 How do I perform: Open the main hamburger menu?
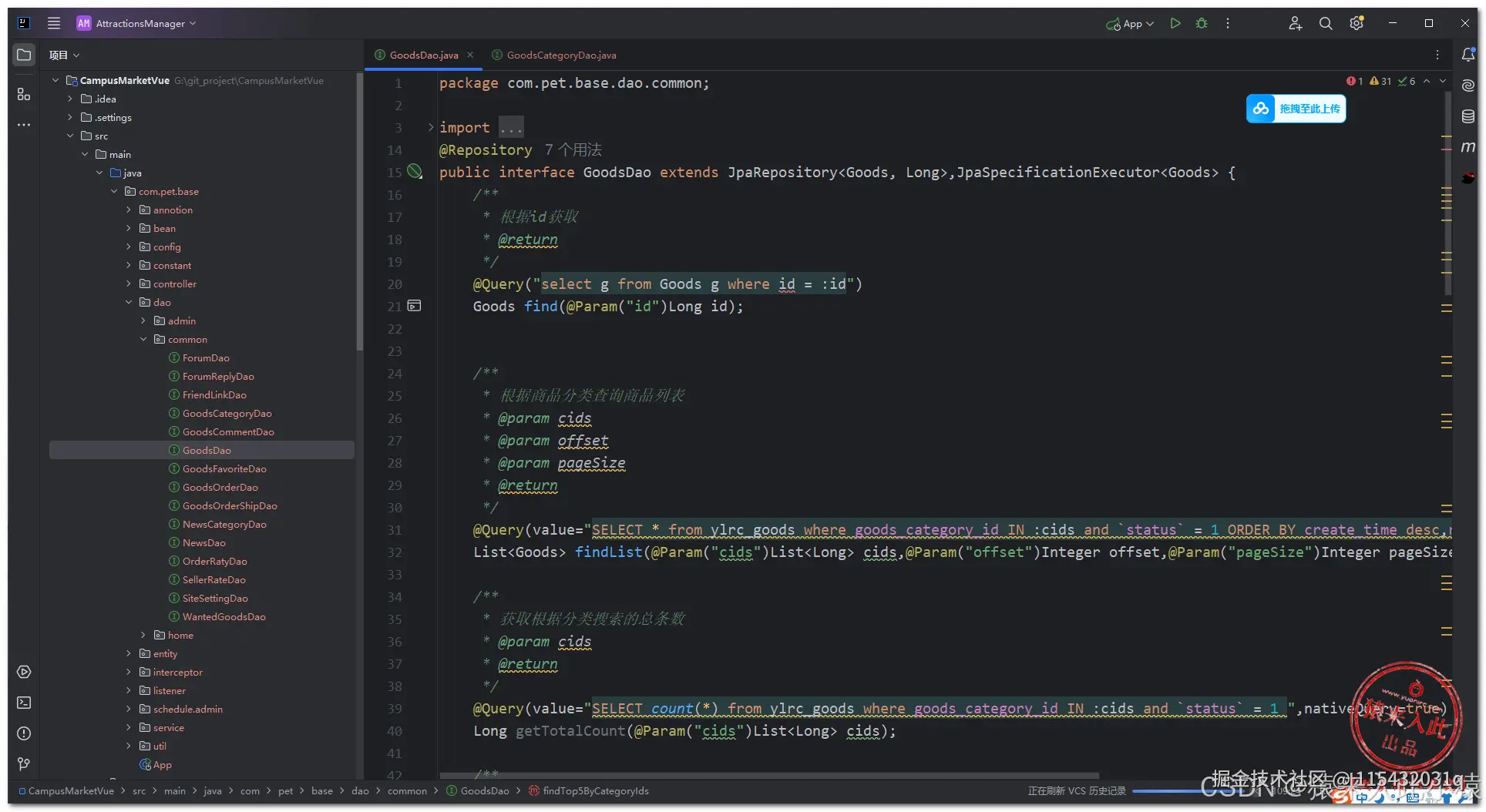(54, 23)
